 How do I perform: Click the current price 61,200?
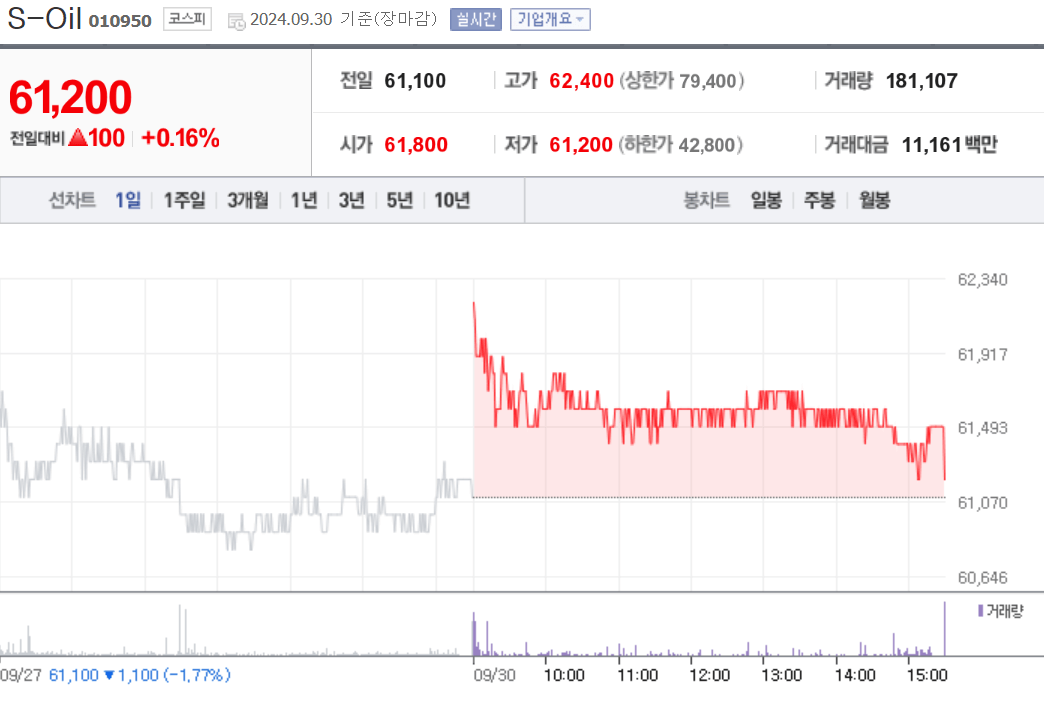point(71,97)
